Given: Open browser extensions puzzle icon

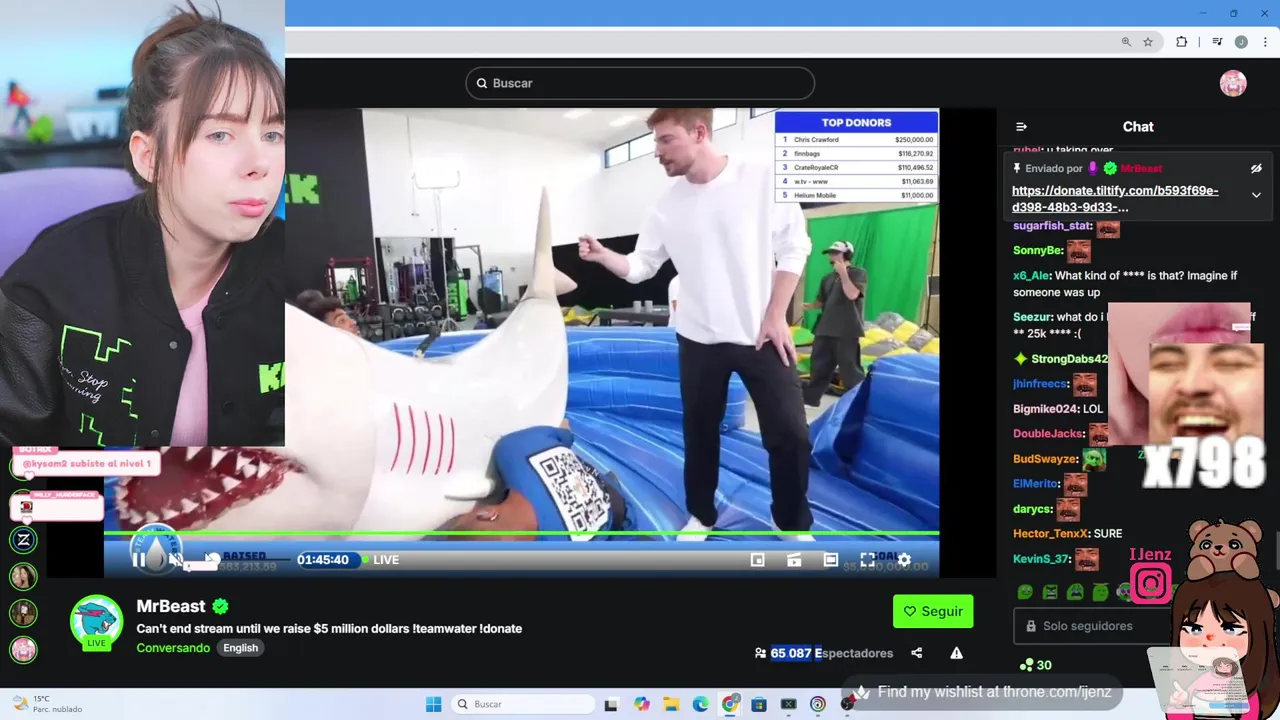Looking at the screenshot, I should (x=1181, y=42).
